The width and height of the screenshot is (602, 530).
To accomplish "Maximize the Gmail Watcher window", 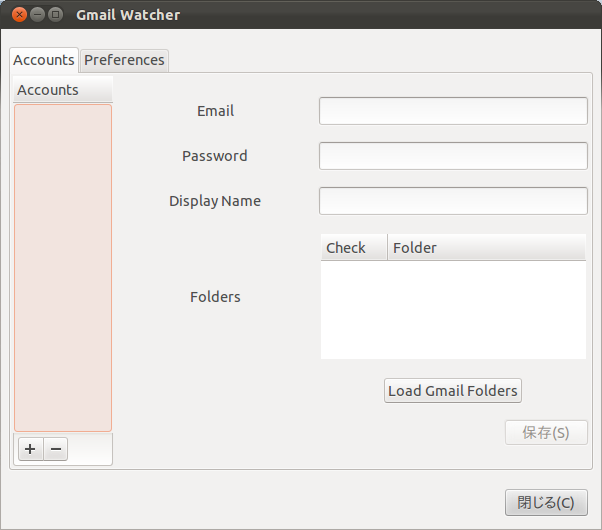I will 56,15.
